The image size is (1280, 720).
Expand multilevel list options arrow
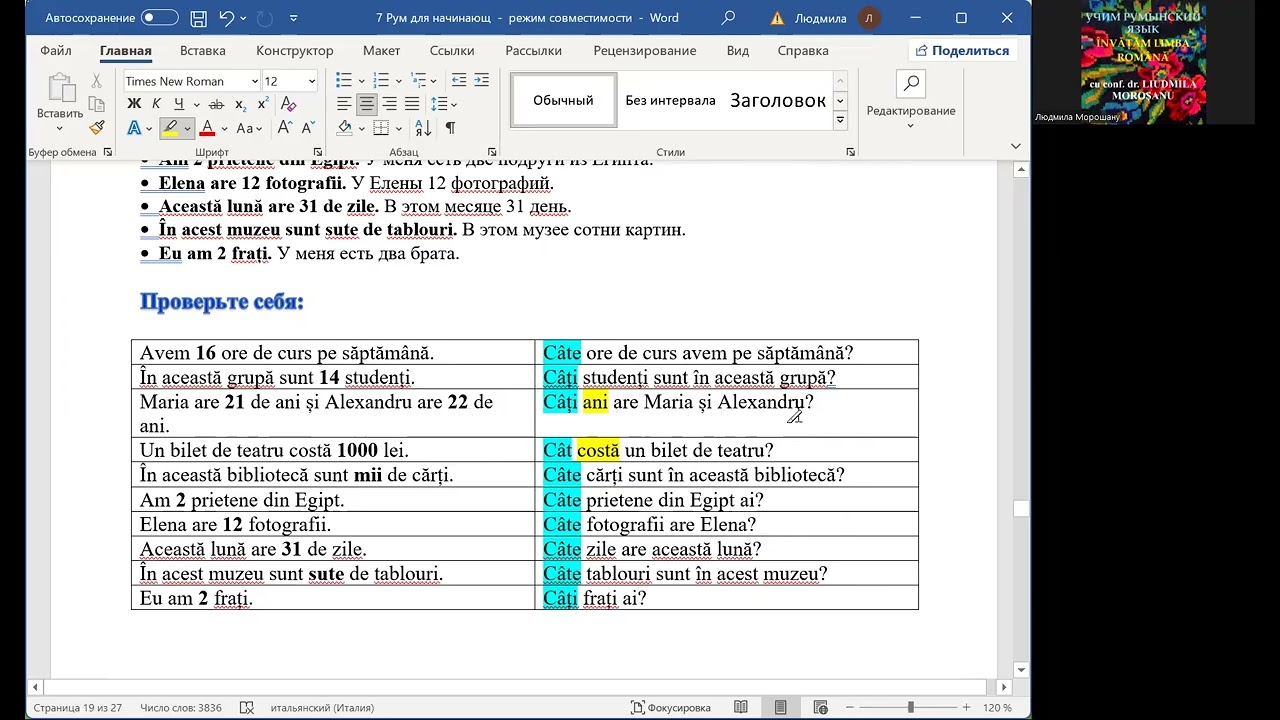pyautogui.click(x=433, y=81)
